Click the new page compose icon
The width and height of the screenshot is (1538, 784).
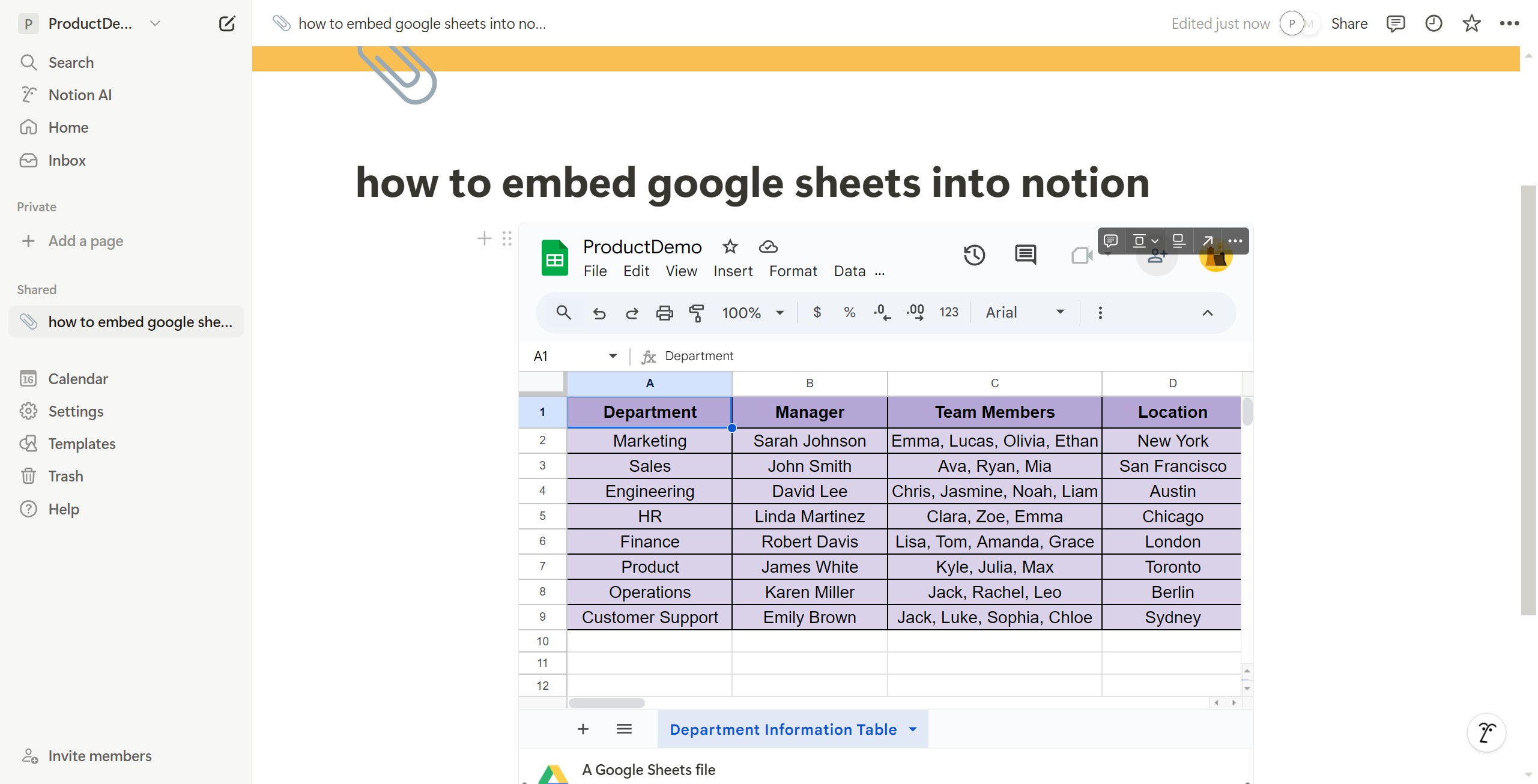coord(227,23)
